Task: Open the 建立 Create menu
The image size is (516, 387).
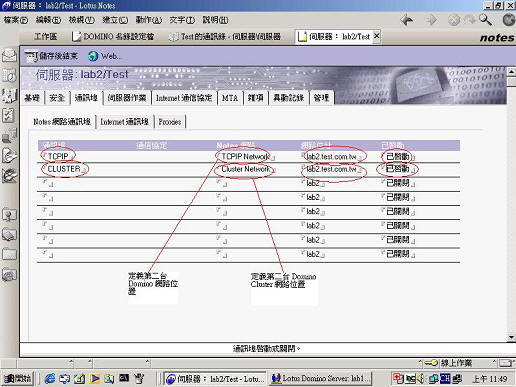Action: click(x=115, y=20)
